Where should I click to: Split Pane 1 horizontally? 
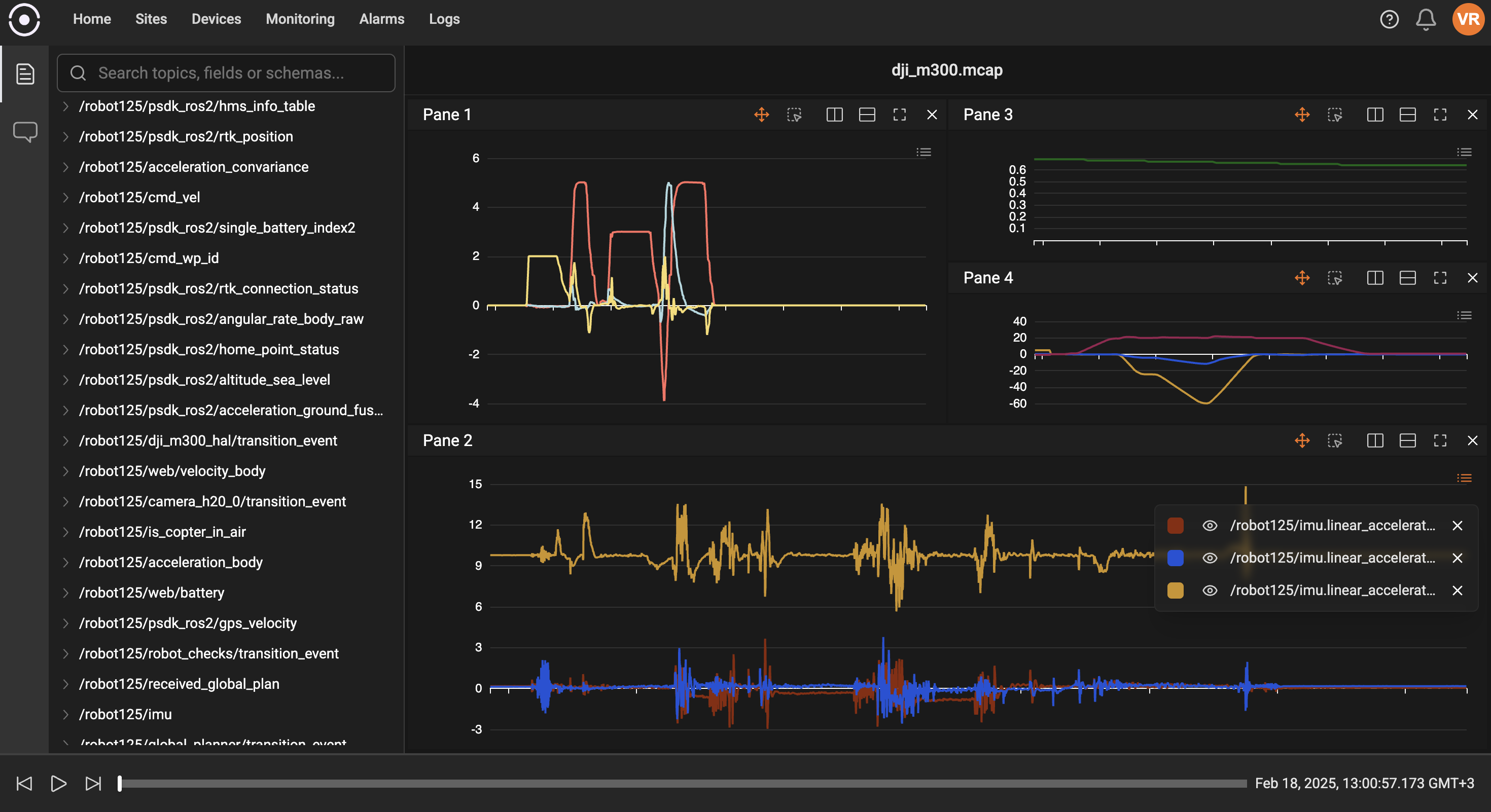tap(867, 115)
